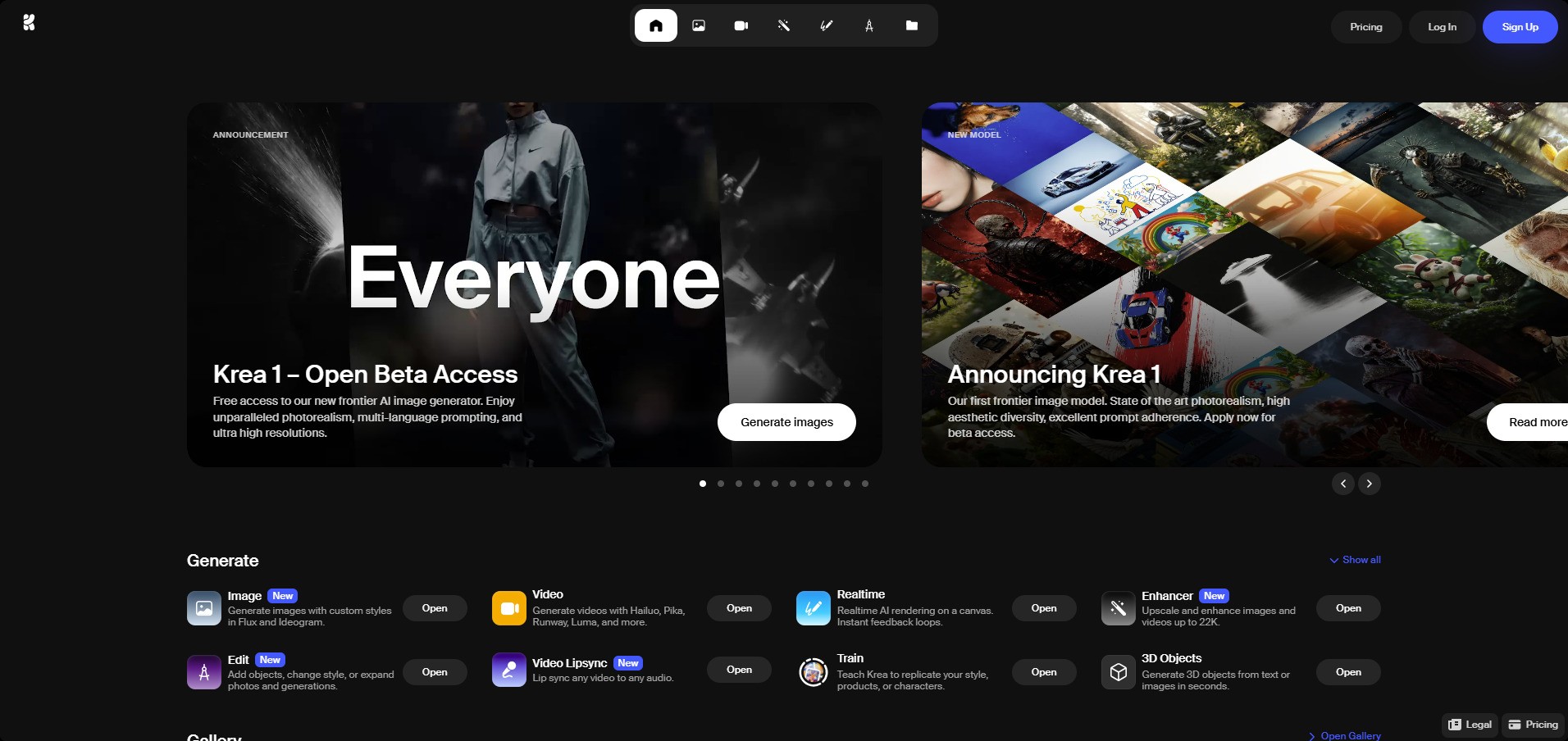The image size is (1568, 741).
Task: Click the Generate images button
Action: click(x=786, y=422)
